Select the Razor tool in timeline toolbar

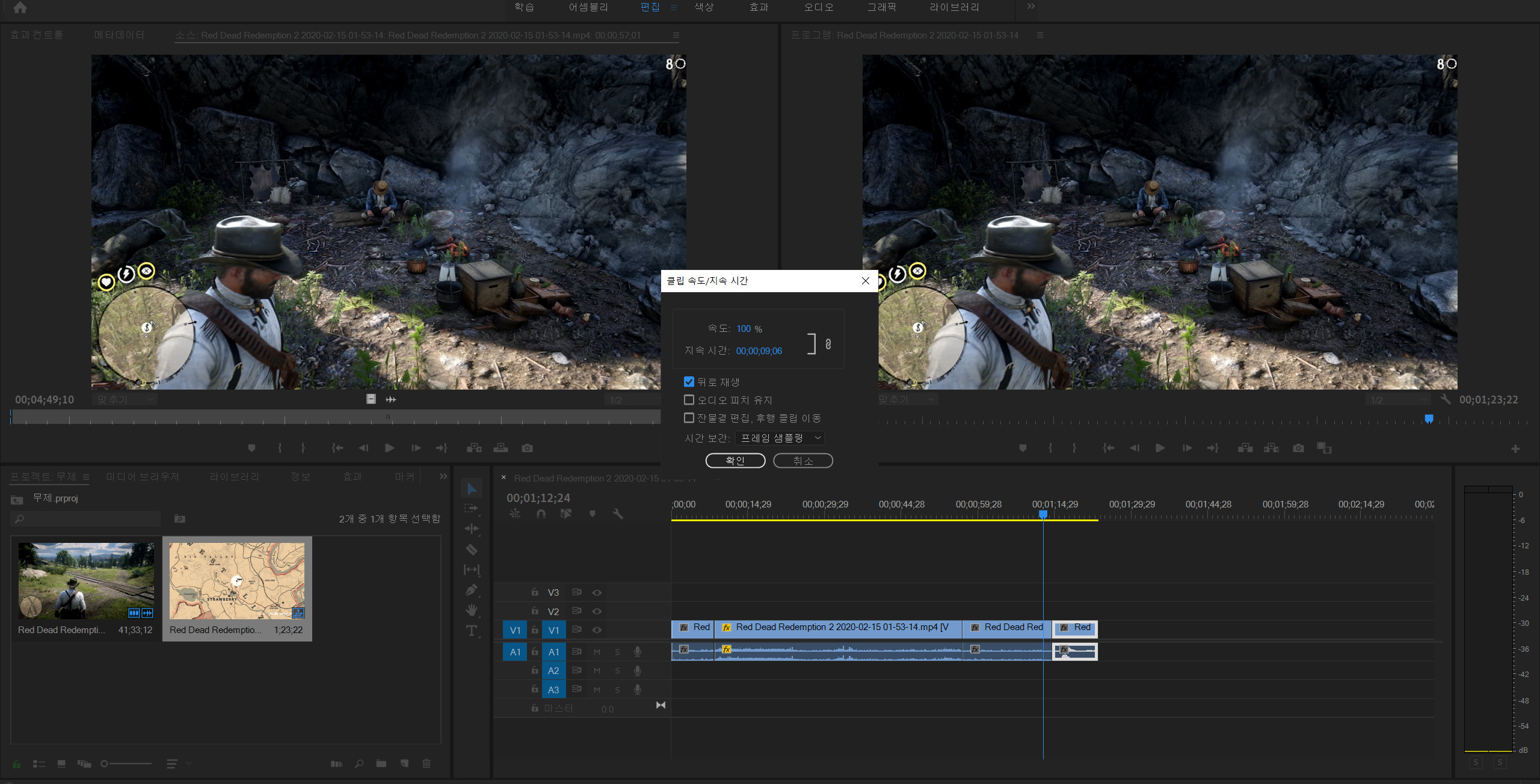(x=472, y=550)
